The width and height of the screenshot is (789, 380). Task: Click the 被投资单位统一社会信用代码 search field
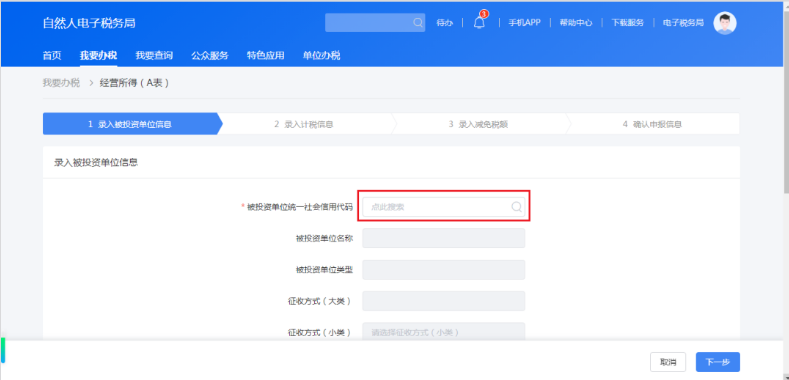tap(443, 207)
